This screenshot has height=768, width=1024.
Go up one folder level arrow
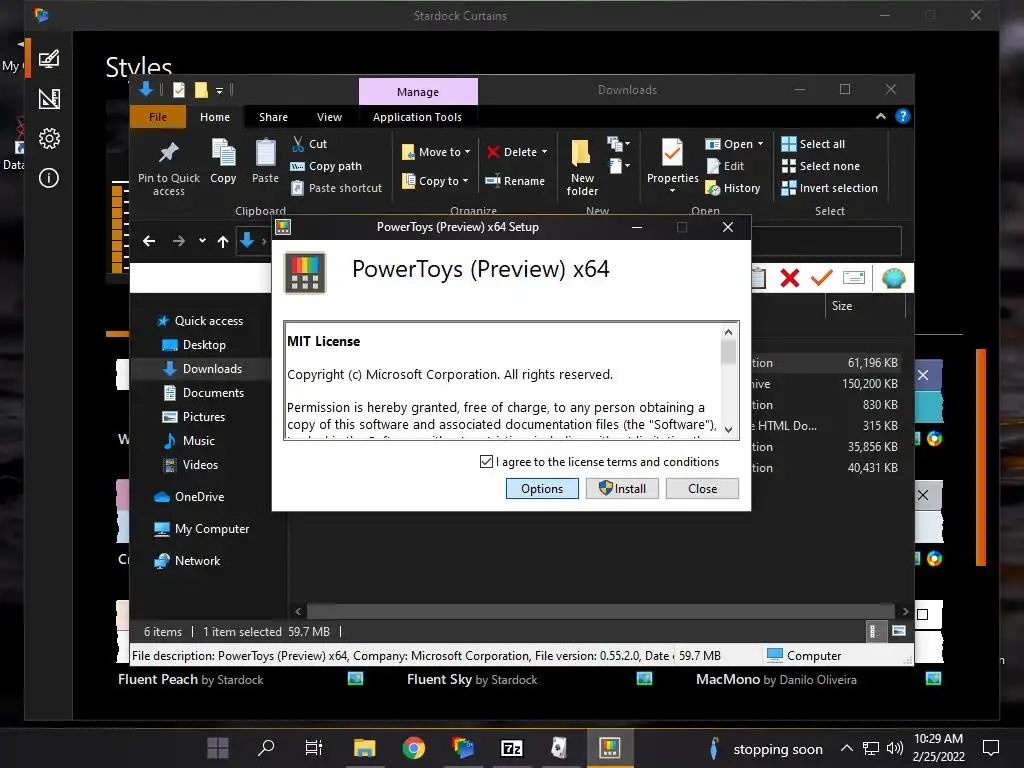[x=223, y=242]
